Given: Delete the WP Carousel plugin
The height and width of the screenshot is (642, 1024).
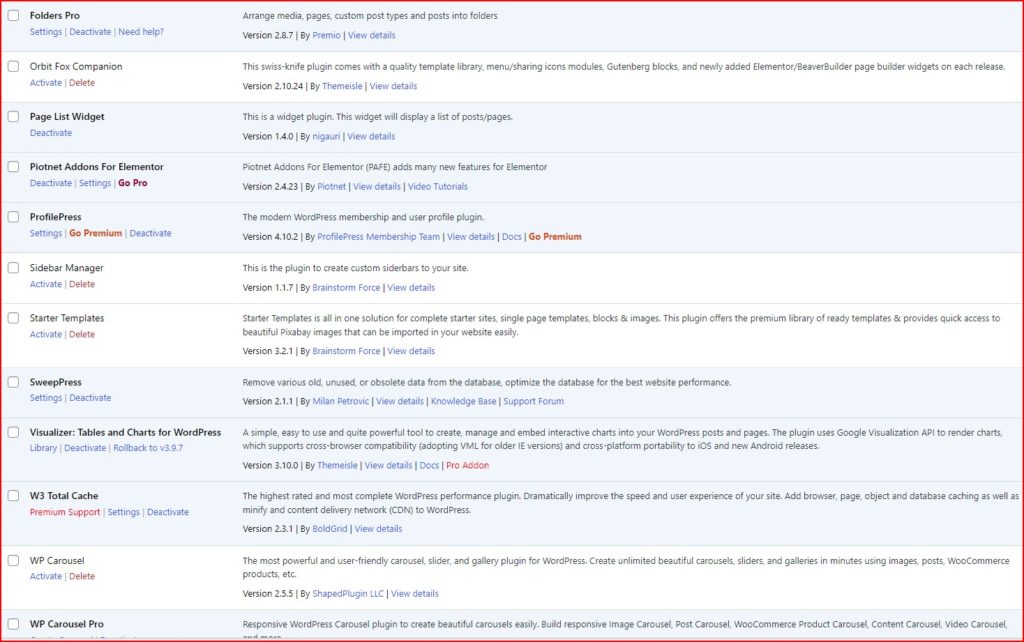Looking at the screenshot, I should [82, 576].
